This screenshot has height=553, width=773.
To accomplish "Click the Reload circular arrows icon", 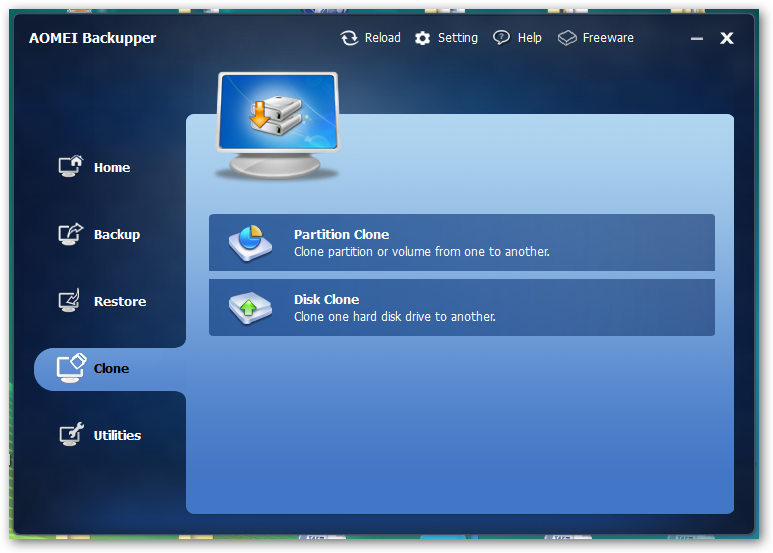I will [350, 38].
